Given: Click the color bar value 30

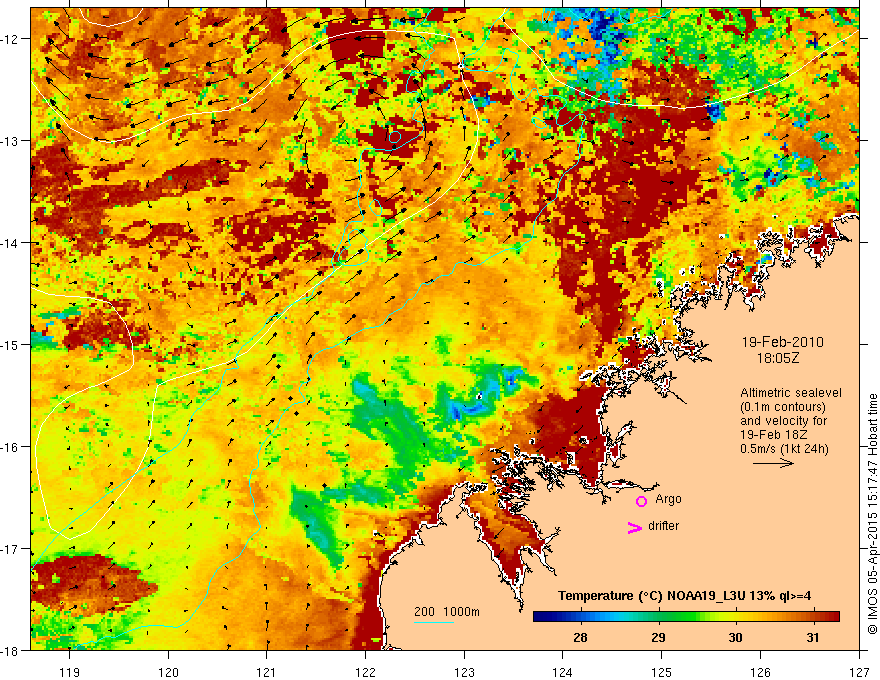Looking at the screenshot, I should pos(735,637).
